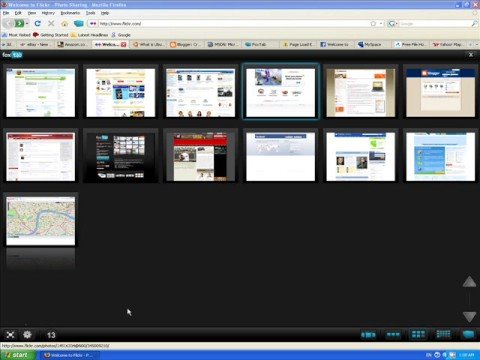Open the History menu
This screenshot has height=360, width=480.
[x=48, y=13]
